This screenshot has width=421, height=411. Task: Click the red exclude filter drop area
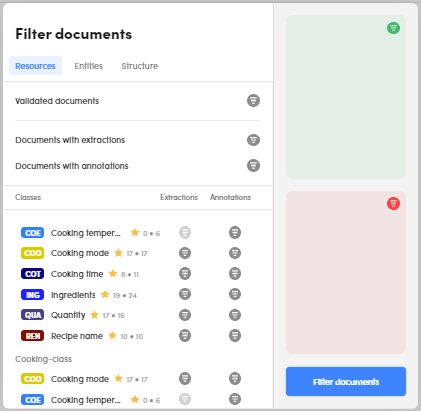click(x=346, y=272)
